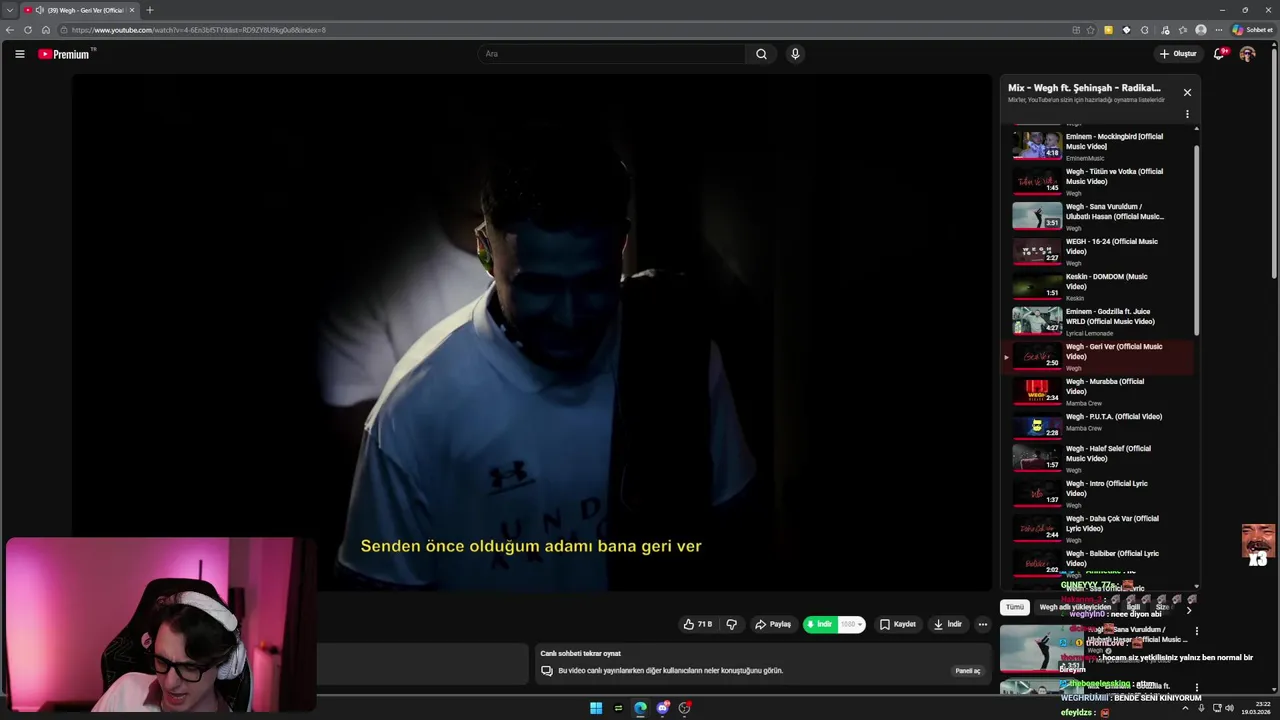Play Wegh - Tütün ve Votka playlist item
The height and width of the screenshot is (720, 1280).
1097,180
